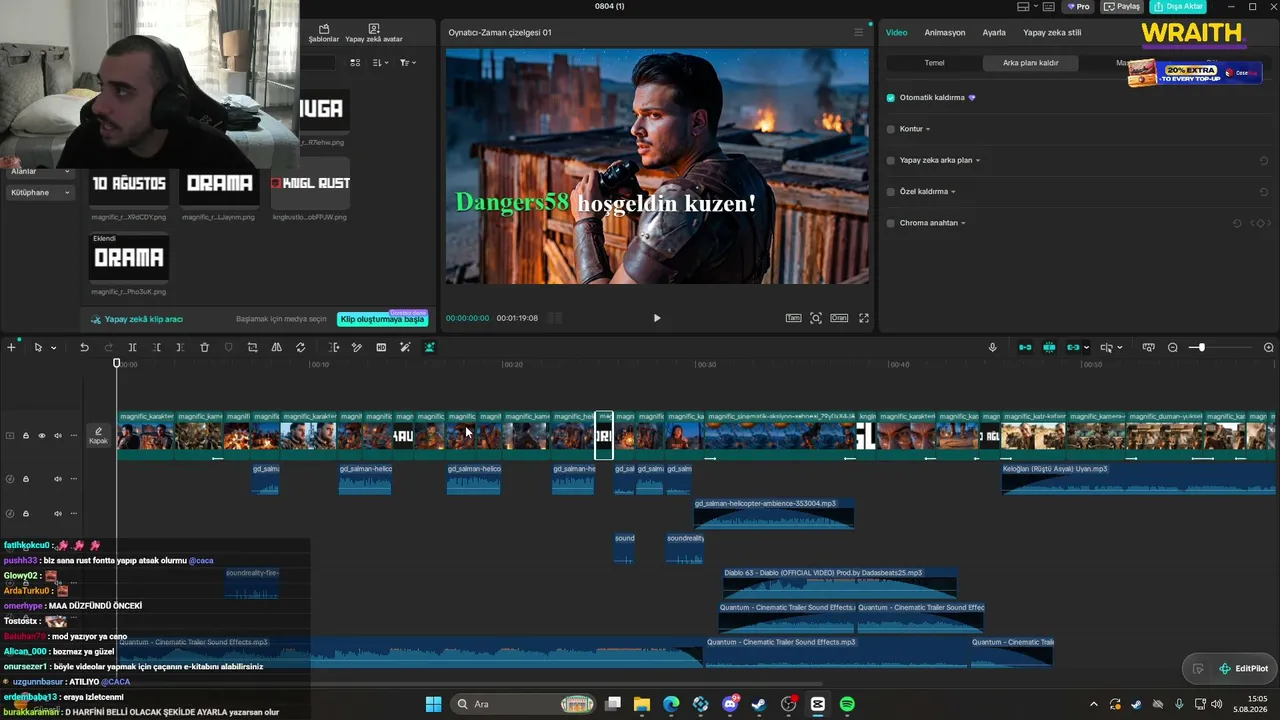Open the media sort order dropdown
Image resolution: width=1280 pixels, height=720 pixels.
[x=380, y=62]
